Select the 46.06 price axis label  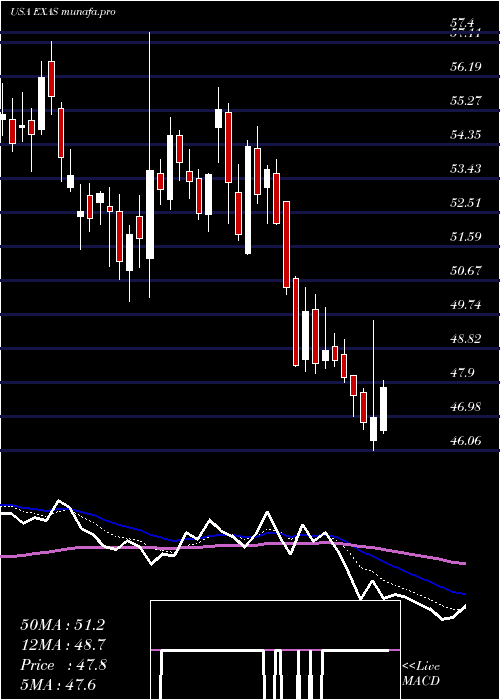466,441
